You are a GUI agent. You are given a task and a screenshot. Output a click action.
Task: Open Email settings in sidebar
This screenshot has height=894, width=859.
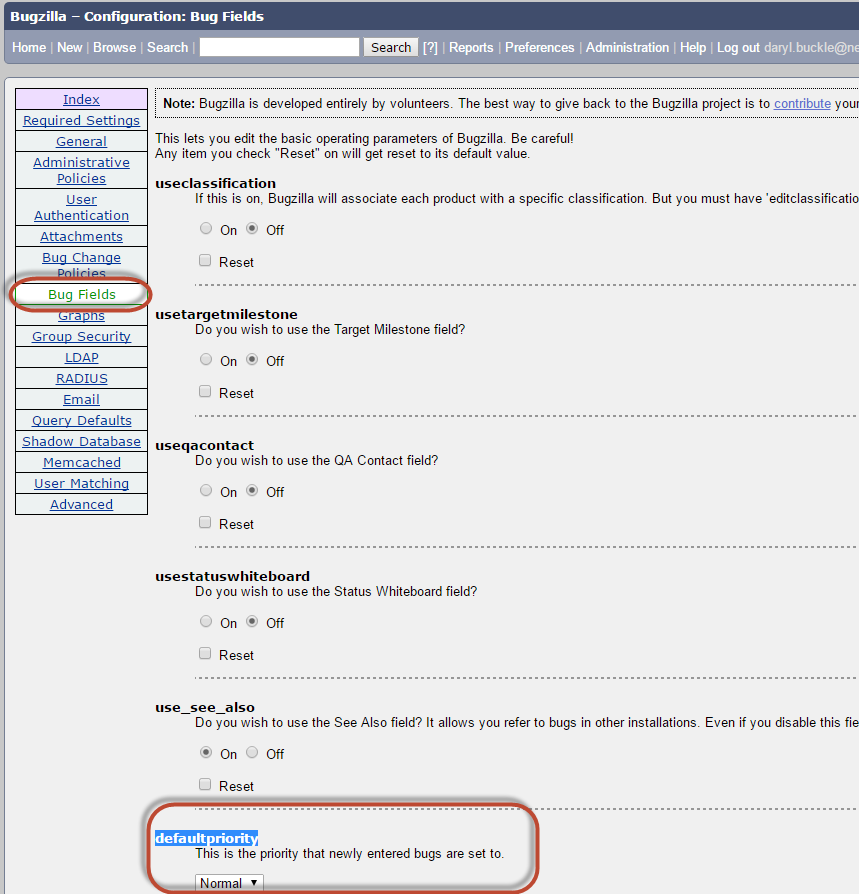click(82, 400)
